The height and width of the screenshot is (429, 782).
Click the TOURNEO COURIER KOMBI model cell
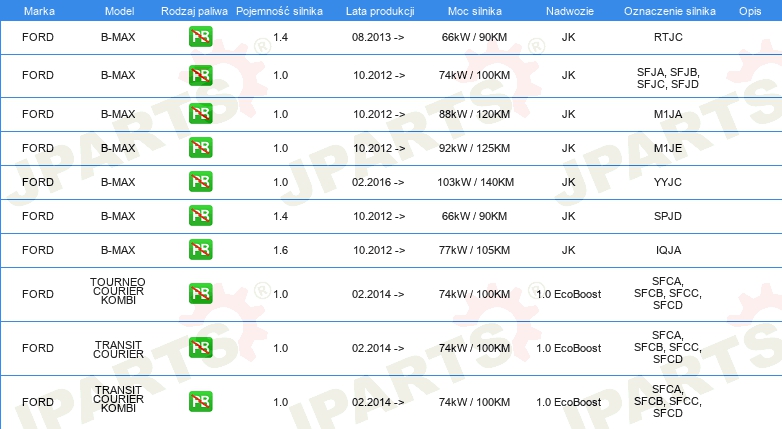coord(118,291)
